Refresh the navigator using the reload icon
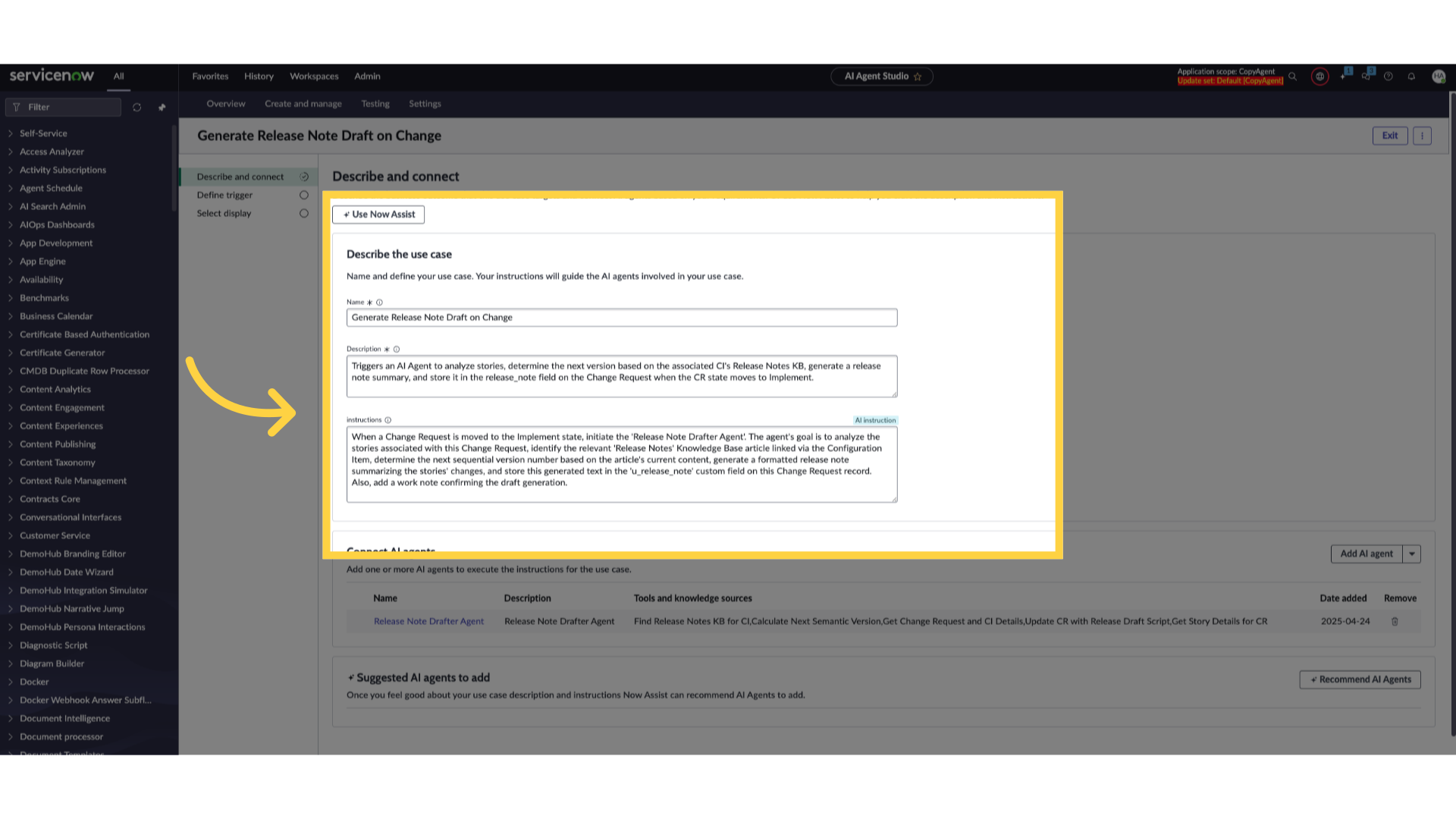This screenshot has width=1456, height=819. 137,108
